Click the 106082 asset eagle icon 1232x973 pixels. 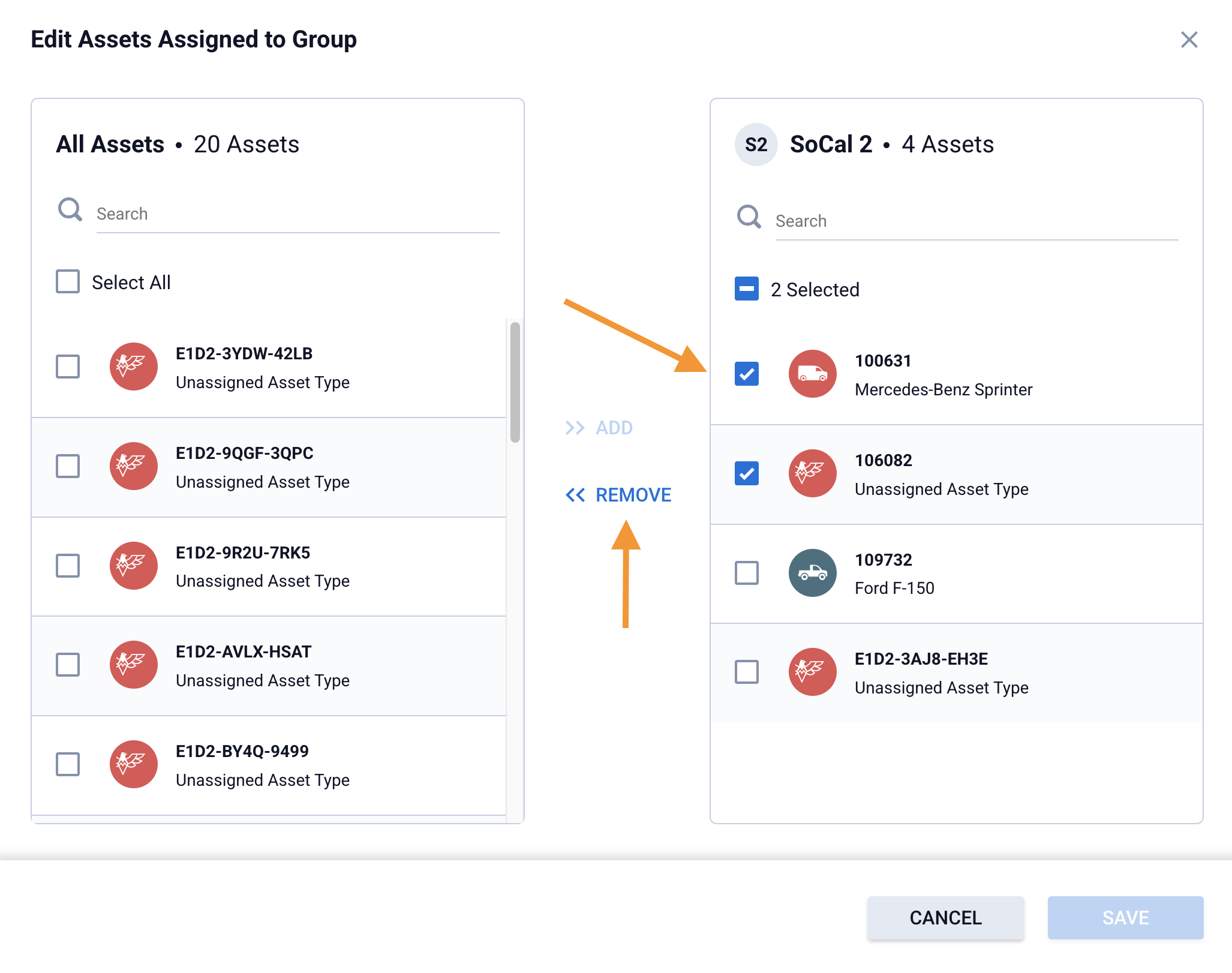tap(812, 473)
